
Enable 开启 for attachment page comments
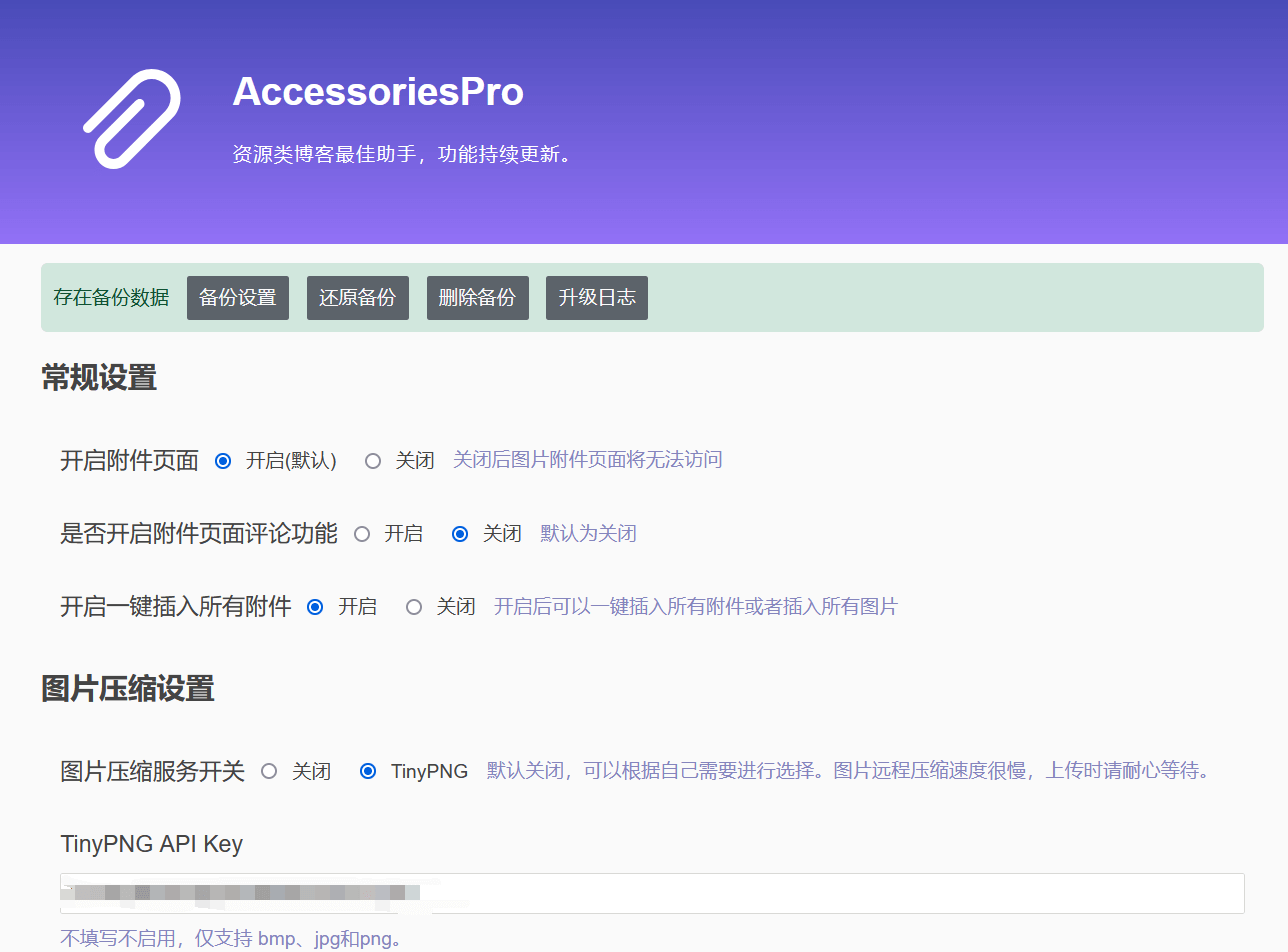(361, 533)
